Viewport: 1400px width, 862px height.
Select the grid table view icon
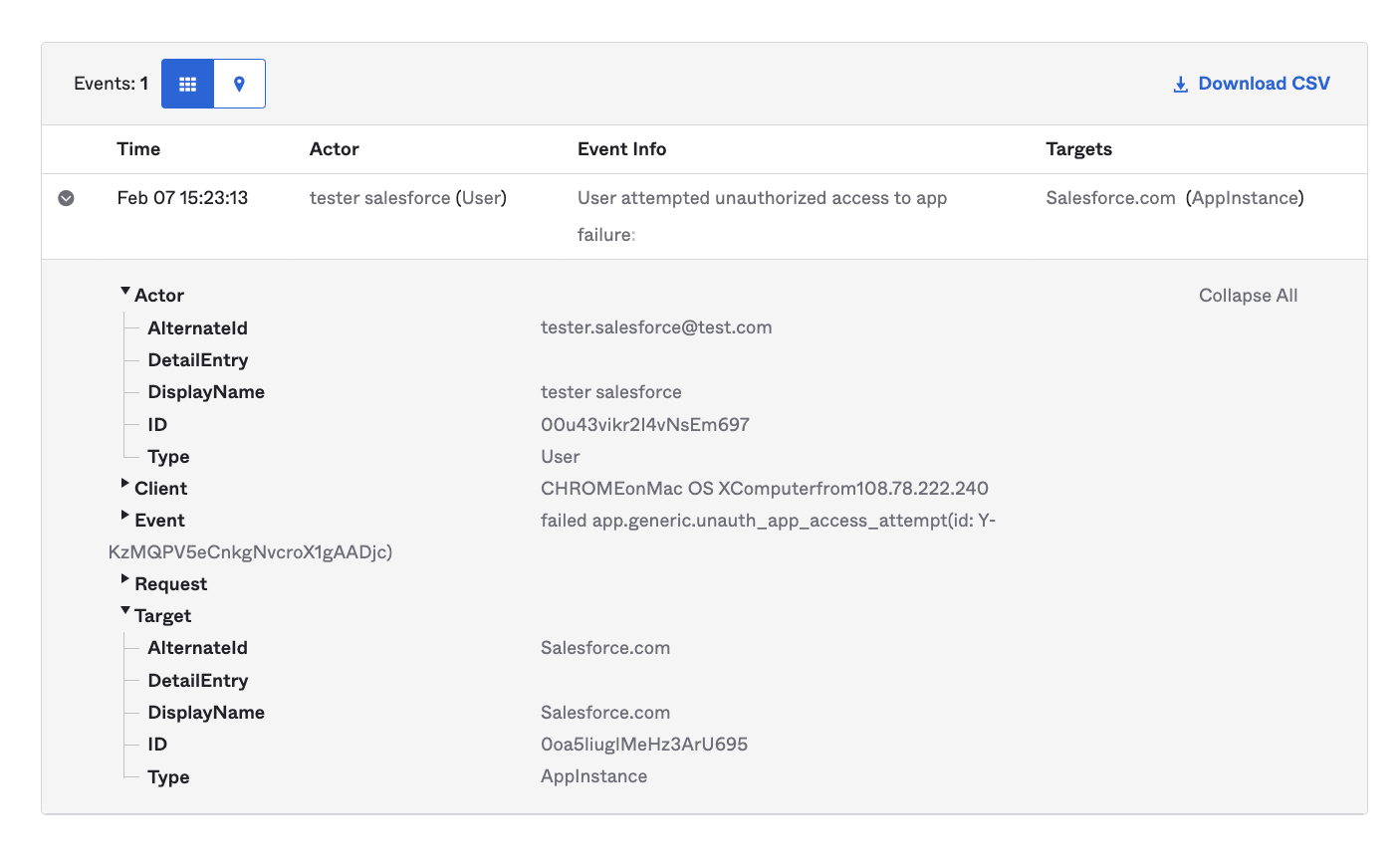coord(187,84)
